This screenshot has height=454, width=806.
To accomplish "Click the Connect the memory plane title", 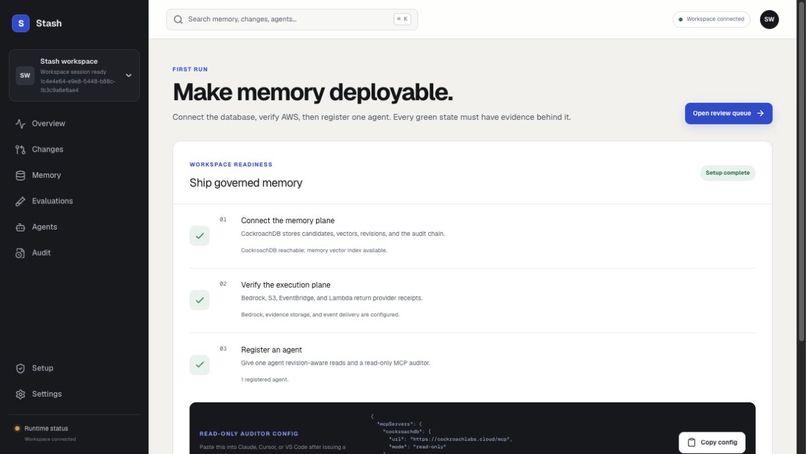I will [288, 221].
